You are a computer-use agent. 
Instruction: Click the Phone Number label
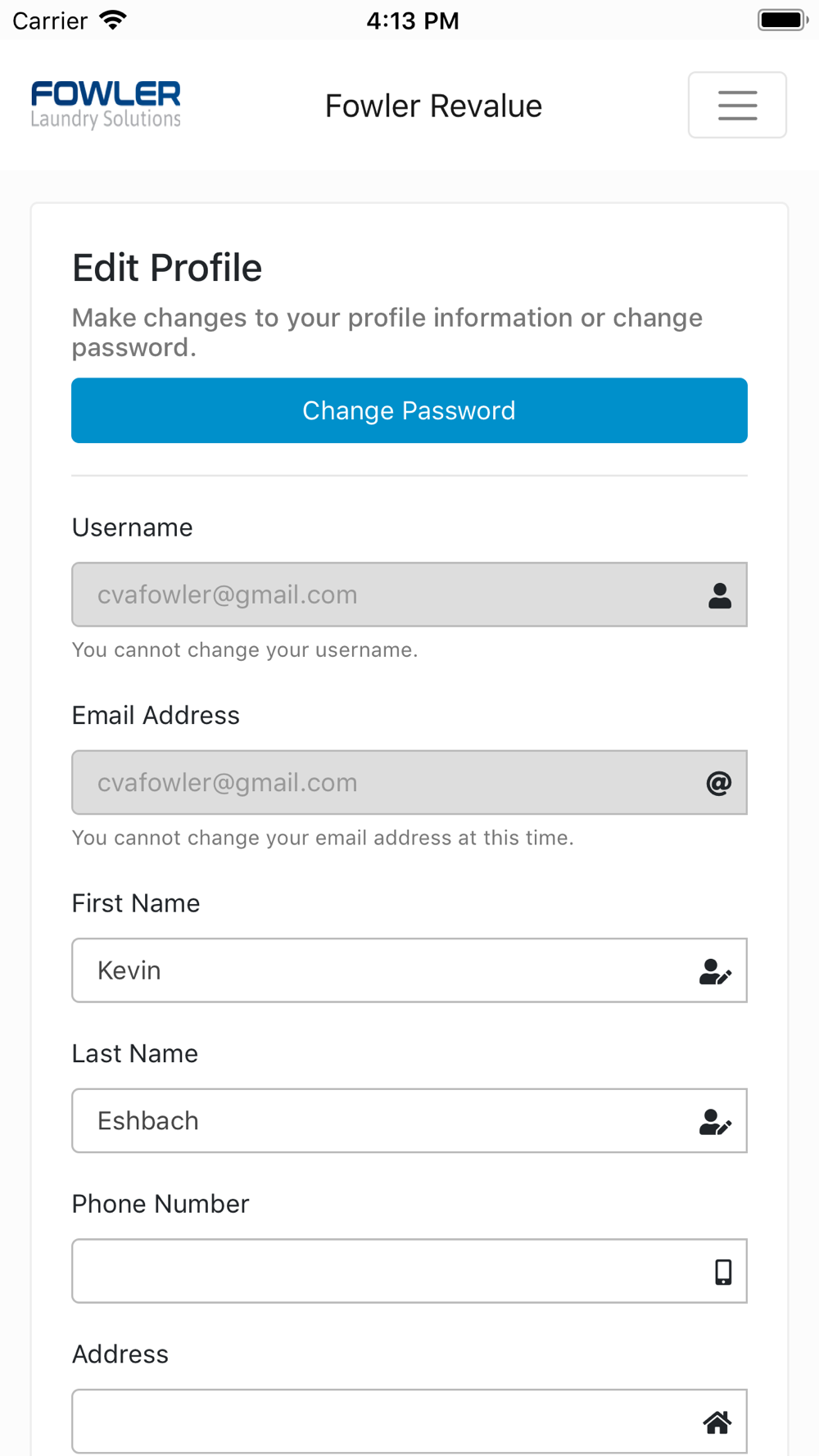pos(161,1204)
